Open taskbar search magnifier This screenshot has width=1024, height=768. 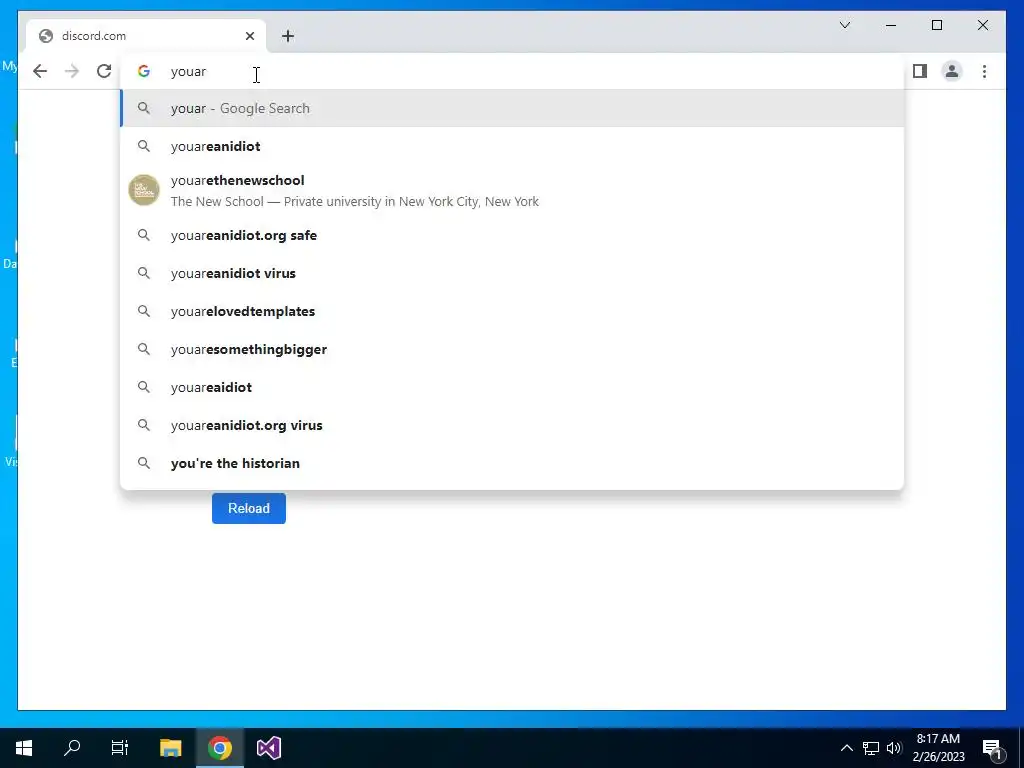click(72, 748)
